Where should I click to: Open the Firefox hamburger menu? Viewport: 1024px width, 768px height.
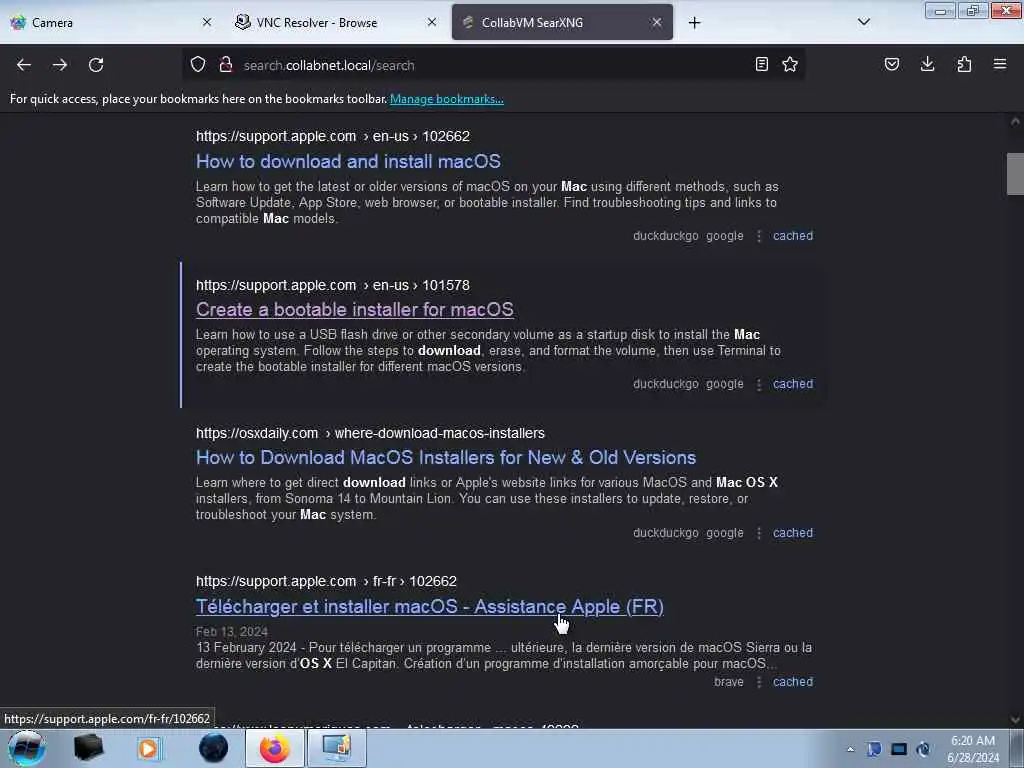1000,65
